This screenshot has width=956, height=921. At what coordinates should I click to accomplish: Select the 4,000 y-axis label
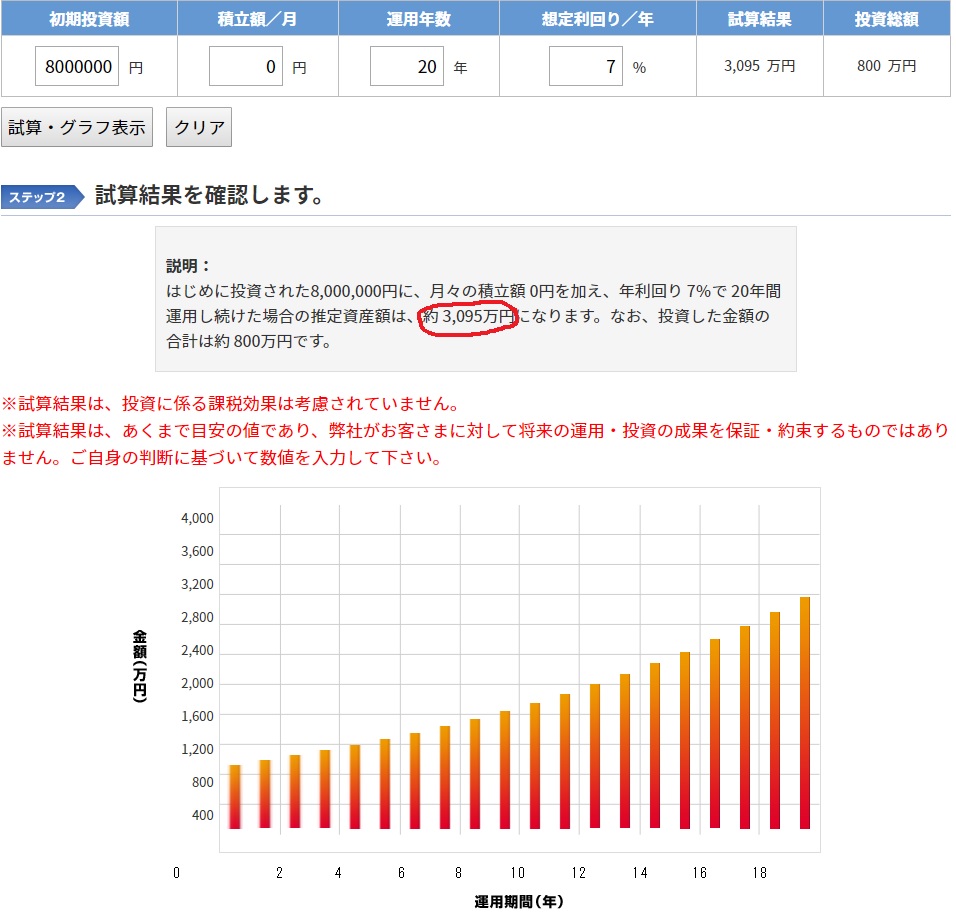(x=197, y=518)
